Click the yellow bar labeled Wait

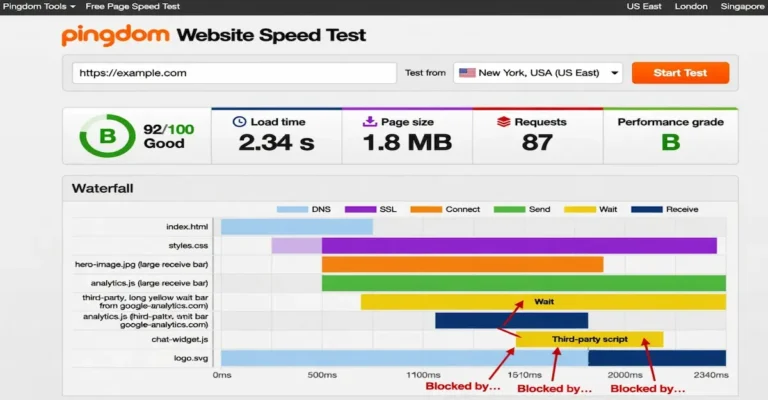pyautogui.click(x=543, y=302)
